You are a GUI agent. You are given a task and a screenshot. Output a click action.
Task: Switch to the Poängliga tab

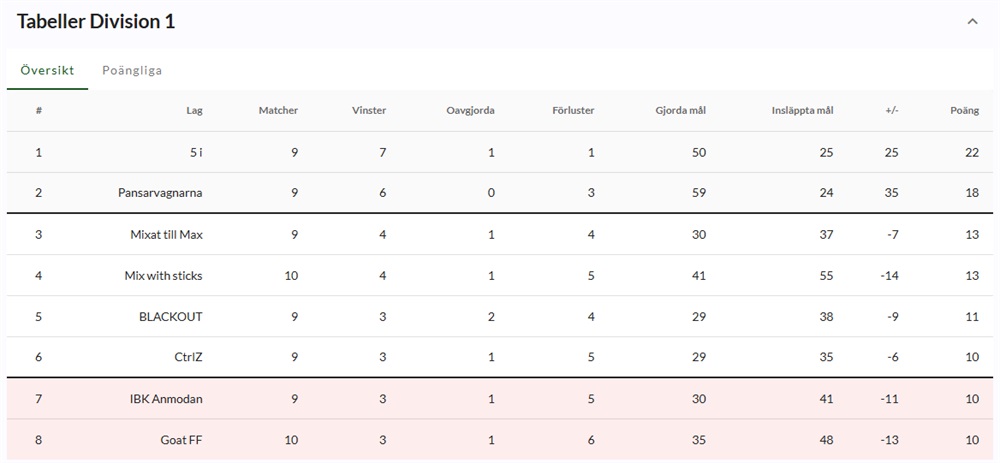click(x=132, y=71)
